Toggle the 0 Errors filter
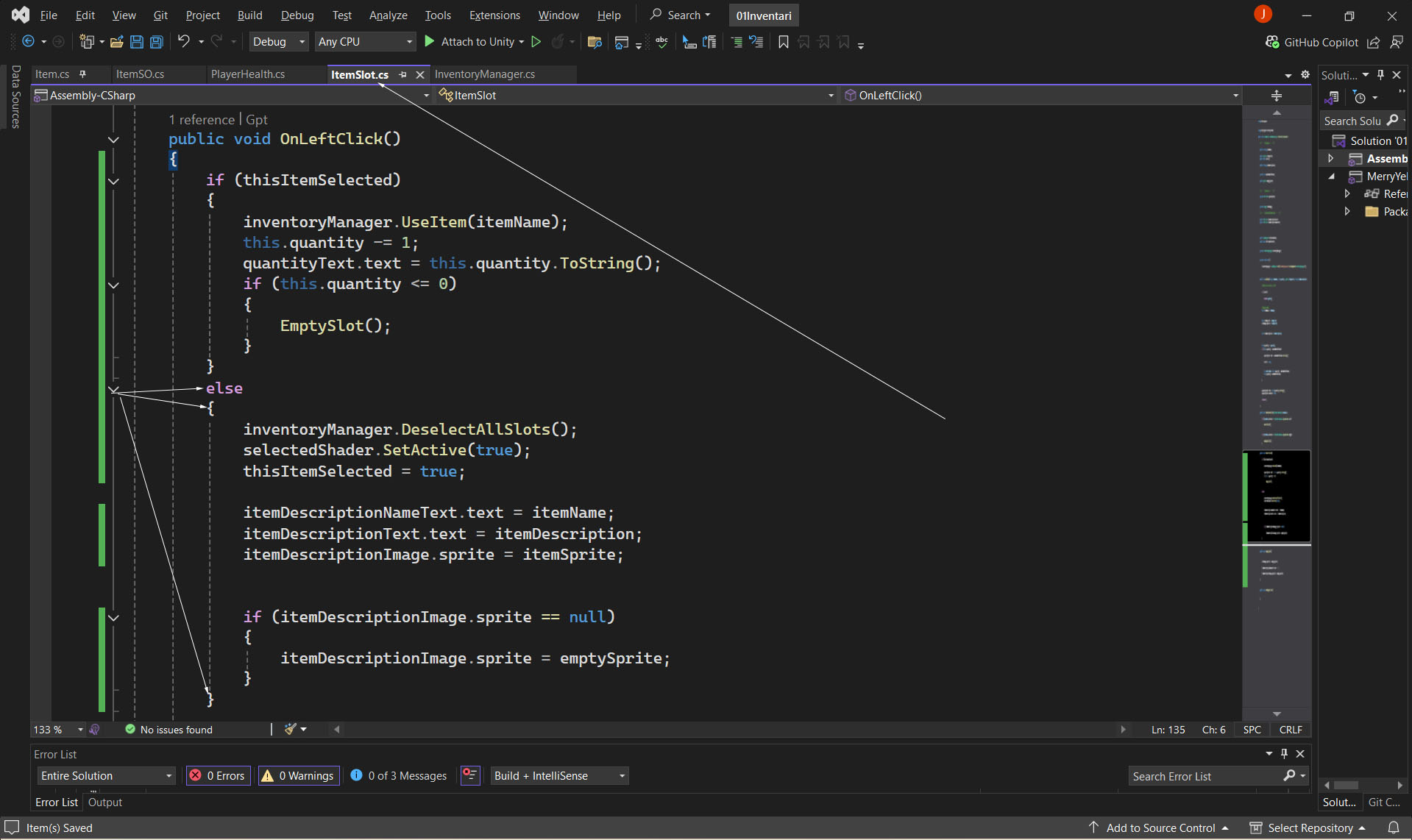 tap(218, 775)
